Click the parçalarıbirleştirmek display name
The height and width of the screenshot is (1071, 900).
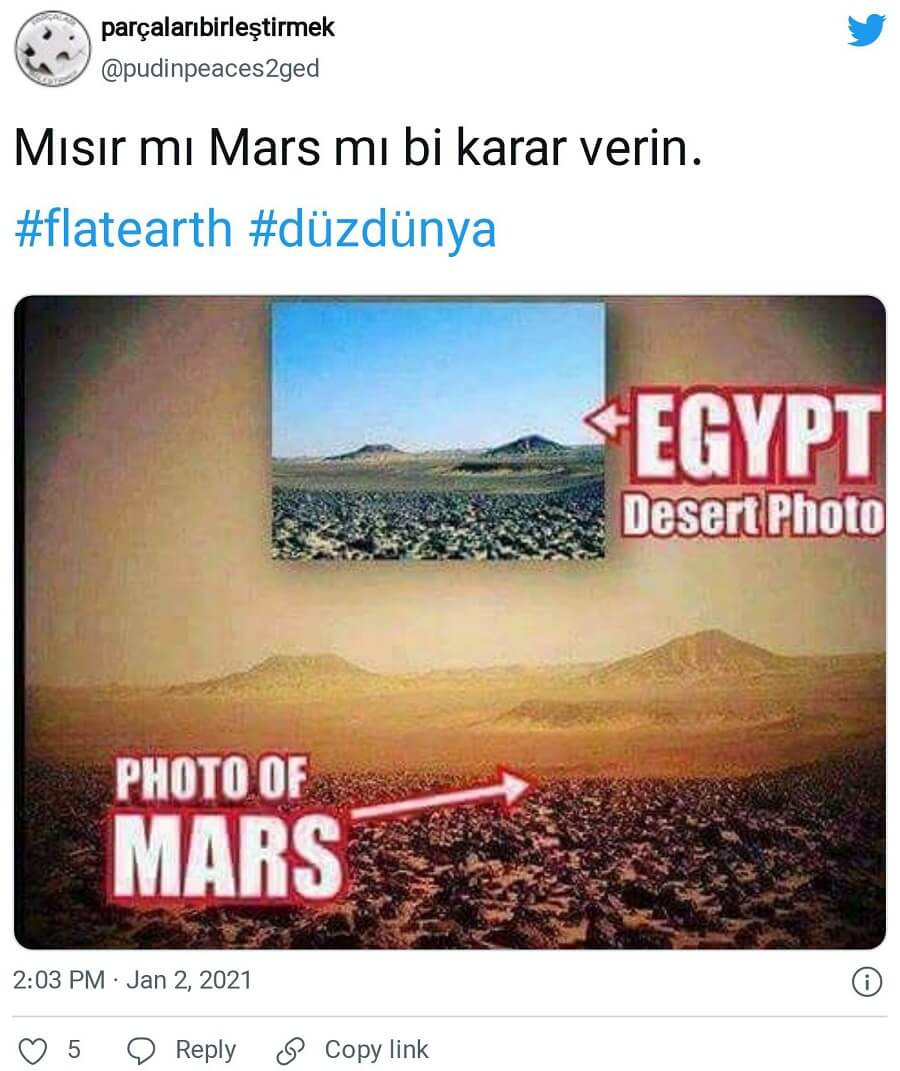(x=218, y=28)
